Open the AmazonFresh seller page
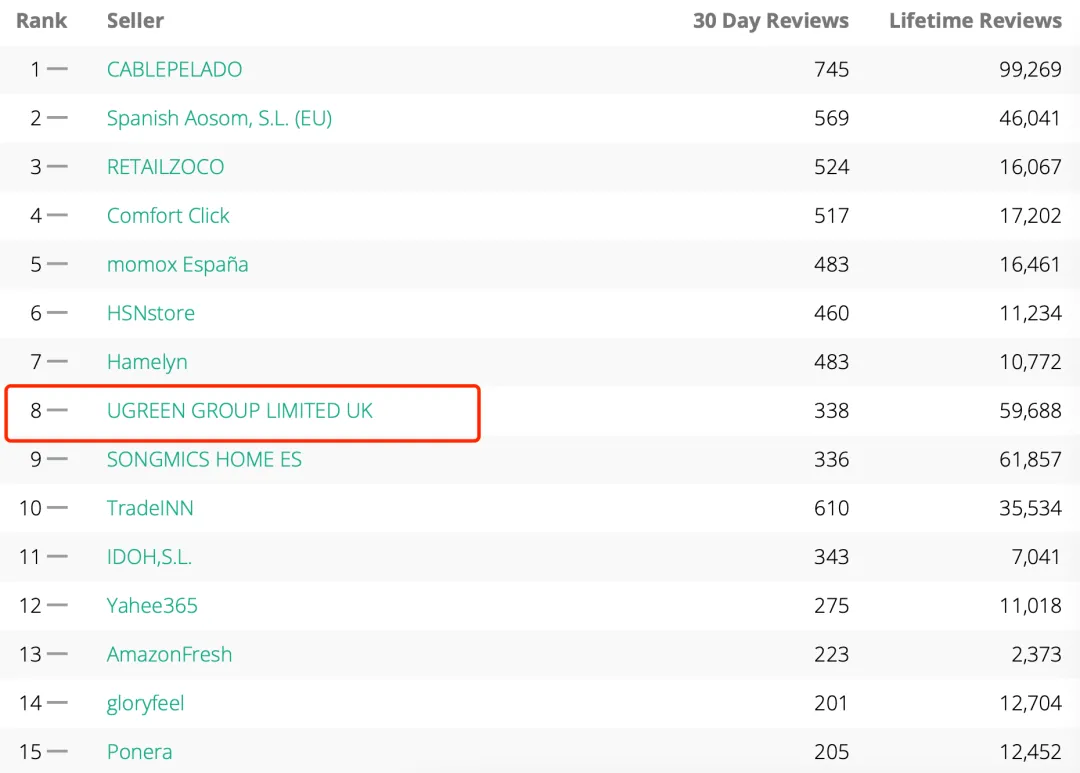The height and width of the screenshot is (773, 1080). point(169,655)
